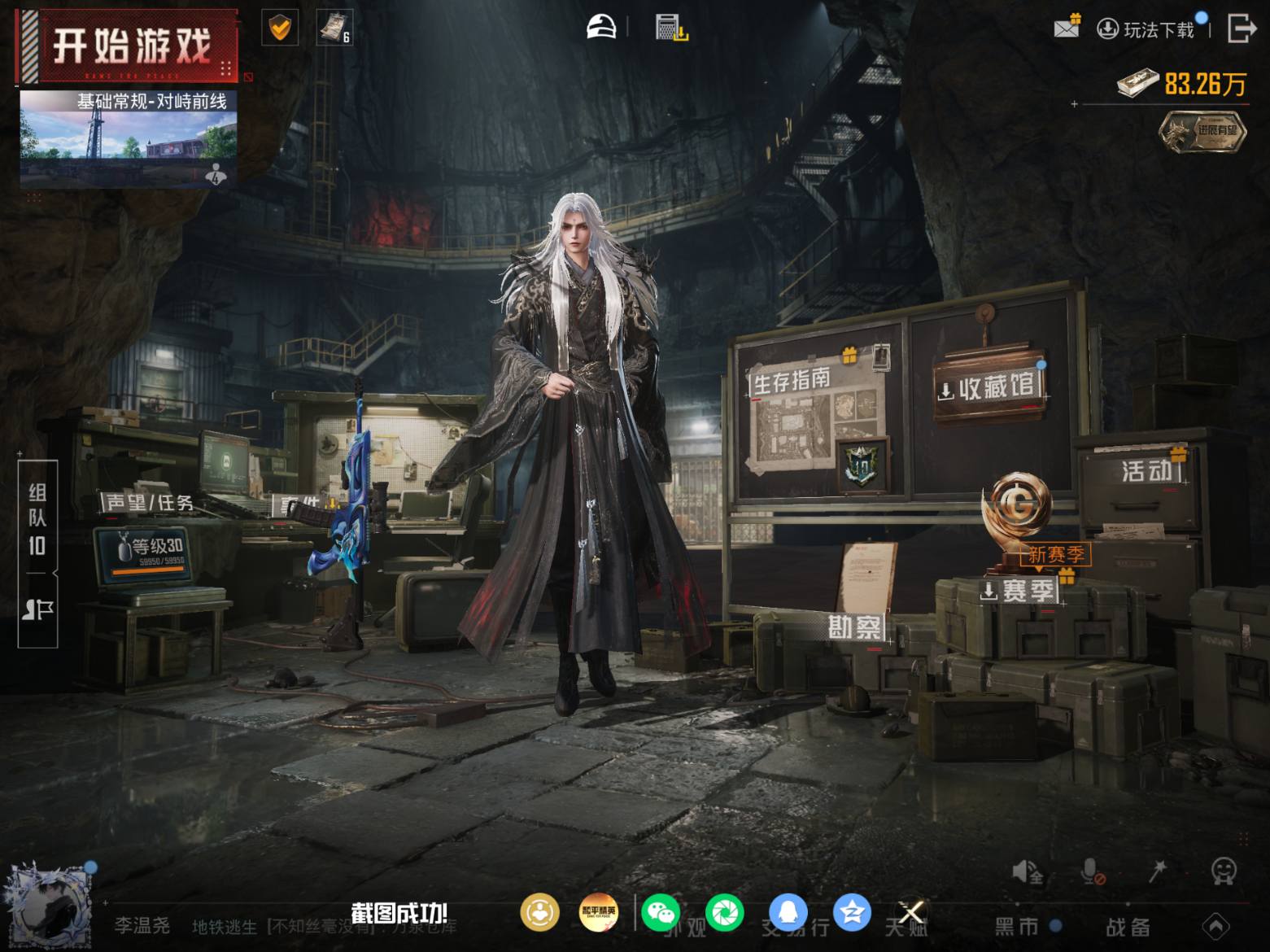Open 玩法下载 mode download

pos(1148,29)
